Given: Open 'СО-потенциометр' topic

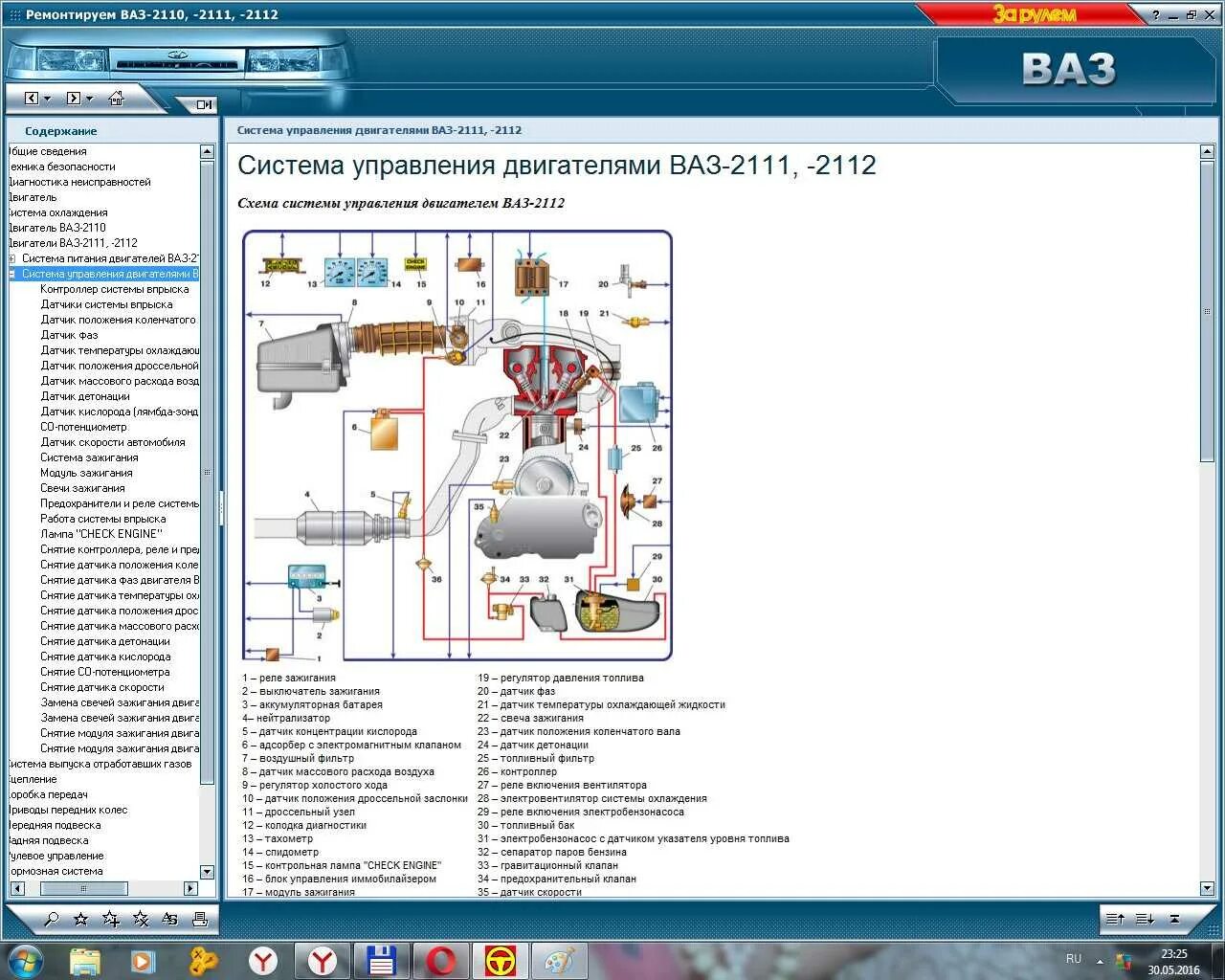Looking at the screenshot, I should (x=83, y=427).
